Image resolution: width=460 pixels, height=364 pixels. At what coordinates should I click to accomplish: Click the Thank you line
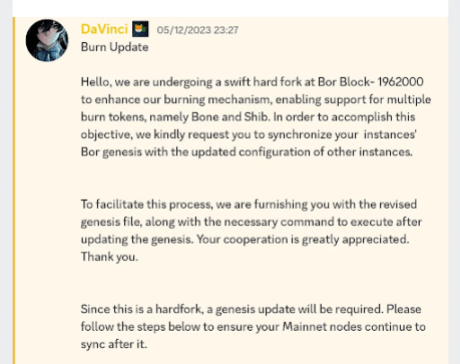pos(109,257)
